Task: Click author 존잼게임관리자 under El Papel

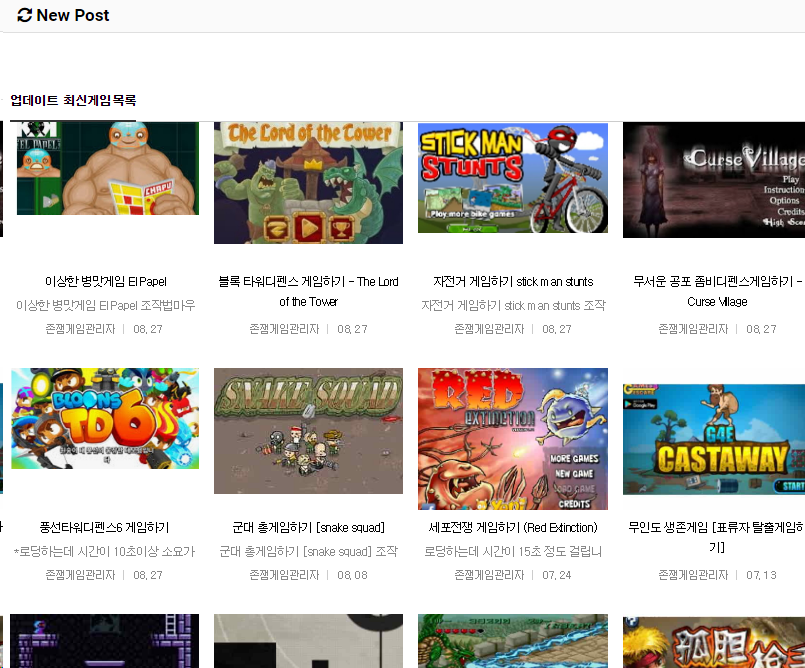Action: [80, 329]
